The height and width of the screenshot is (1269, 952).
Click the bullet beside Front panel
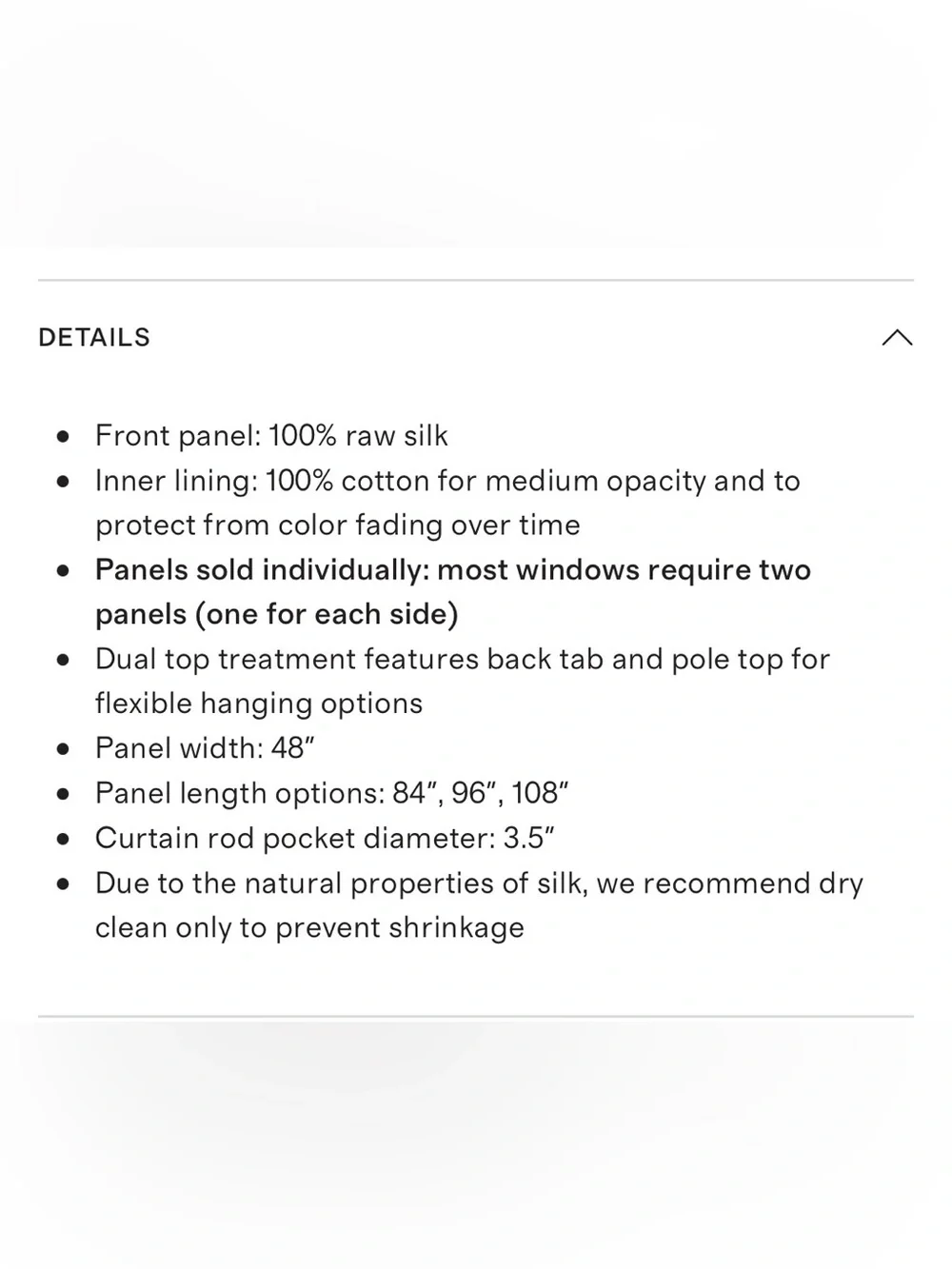pos(64,437)
